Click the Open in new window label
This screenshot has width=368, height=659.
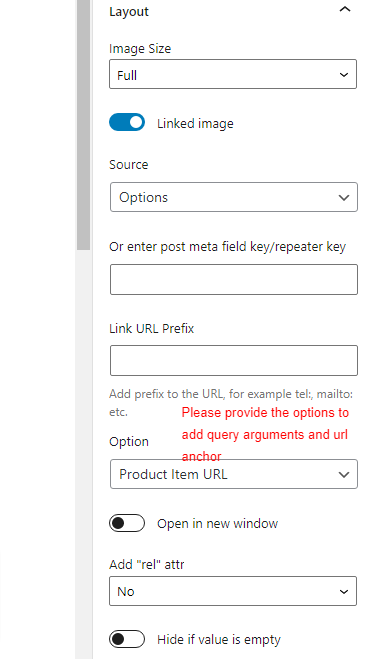(x=218, y=524)
